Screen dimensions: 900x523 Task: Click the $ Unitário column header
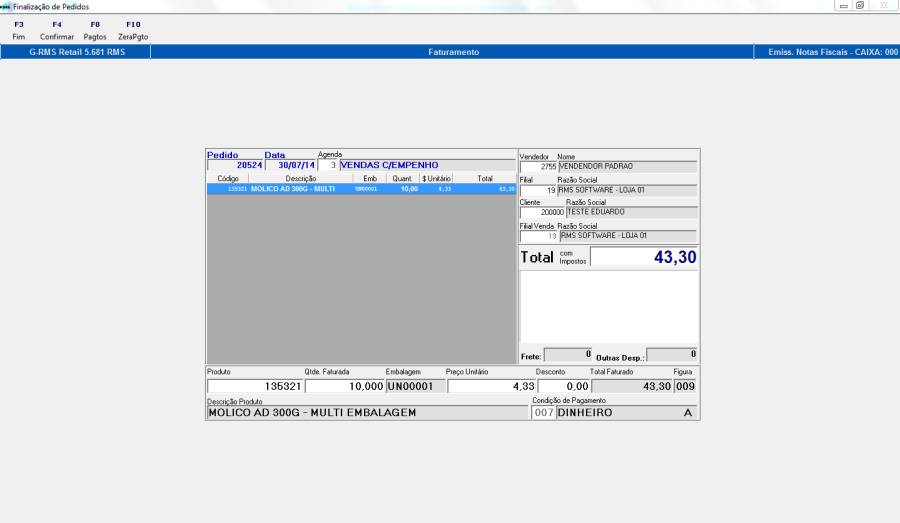[x=436, y=179]
